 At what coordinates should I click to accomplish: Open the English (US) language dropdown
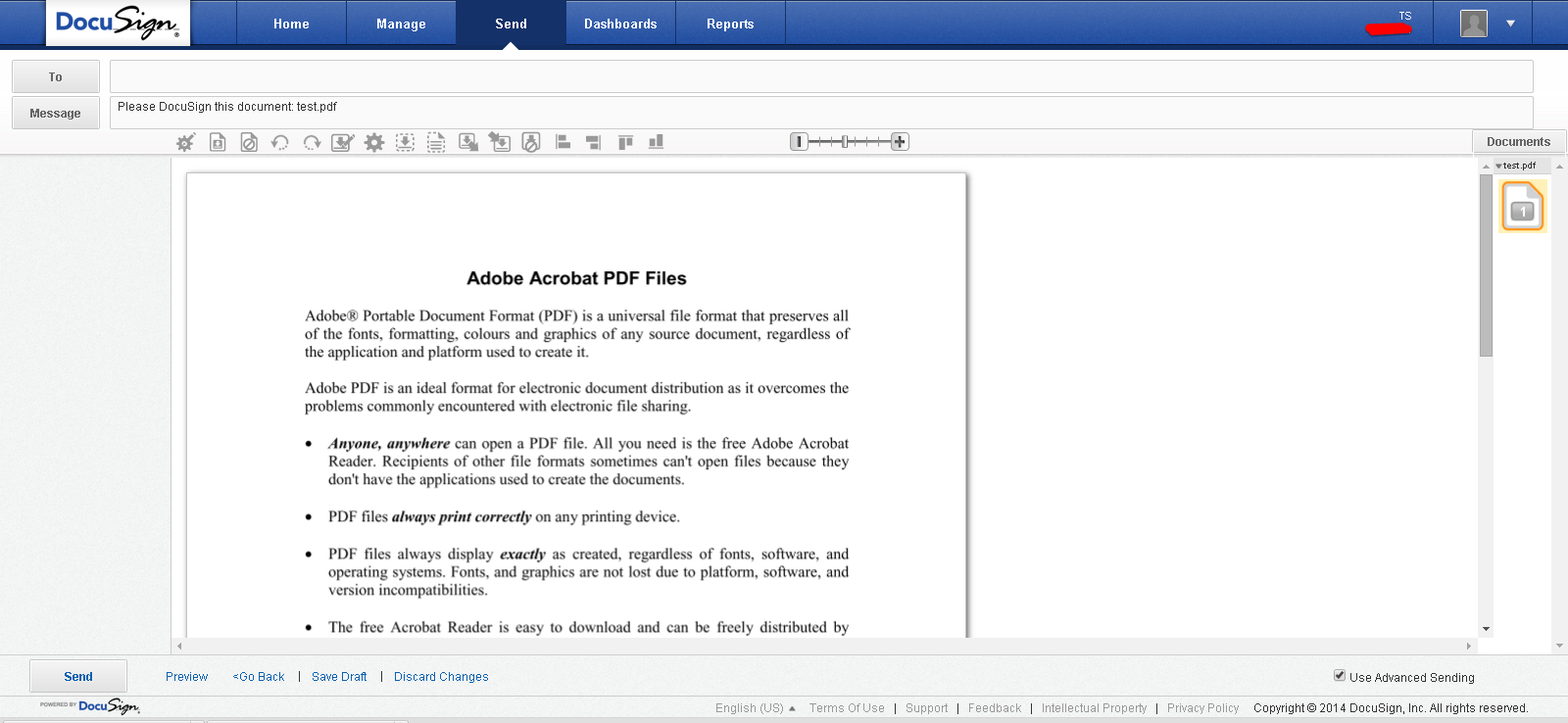click(755, 708)
